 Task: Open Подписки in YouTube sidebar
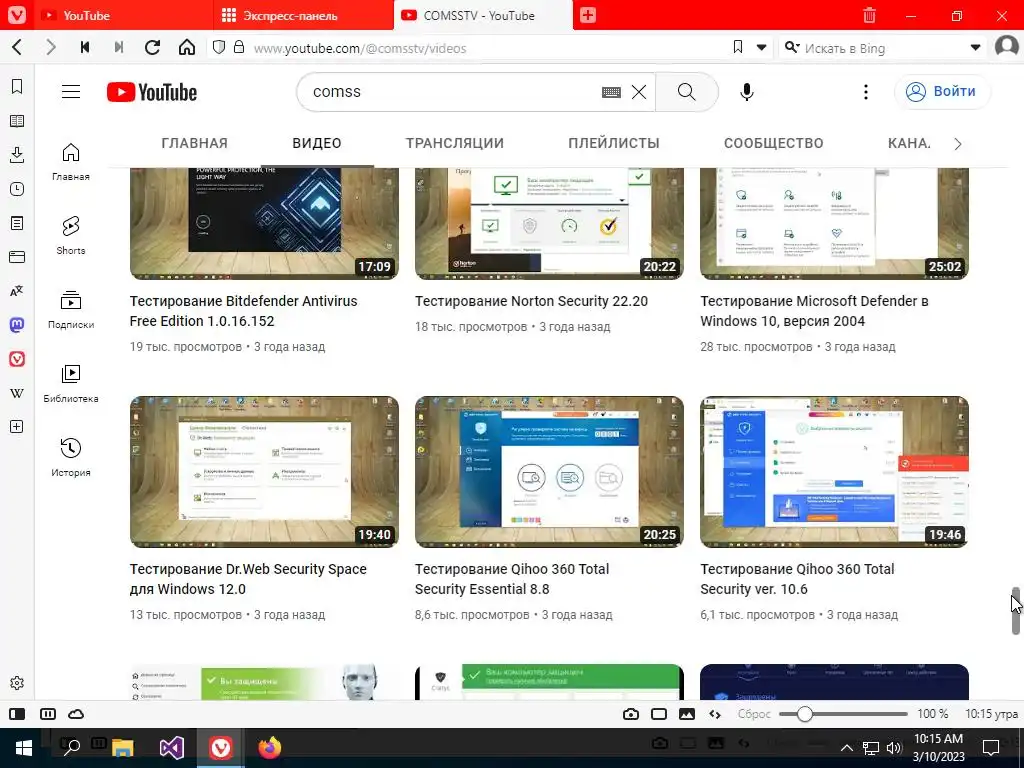71,310
